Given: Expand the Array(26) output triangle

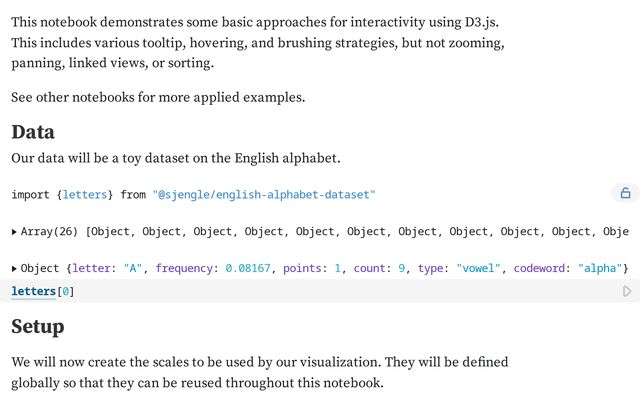Looking at the screenshot, I should pyautogui.click(x=14, y=232).
